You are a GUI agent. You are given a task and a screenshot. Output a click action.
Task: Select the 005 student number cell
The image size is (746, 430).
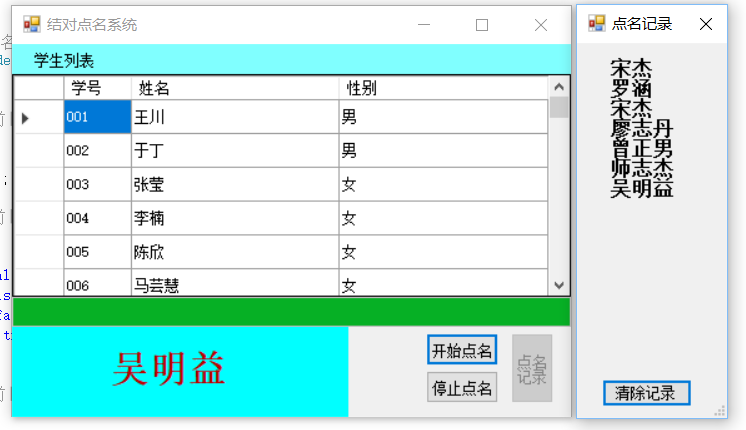coord(98,252)
